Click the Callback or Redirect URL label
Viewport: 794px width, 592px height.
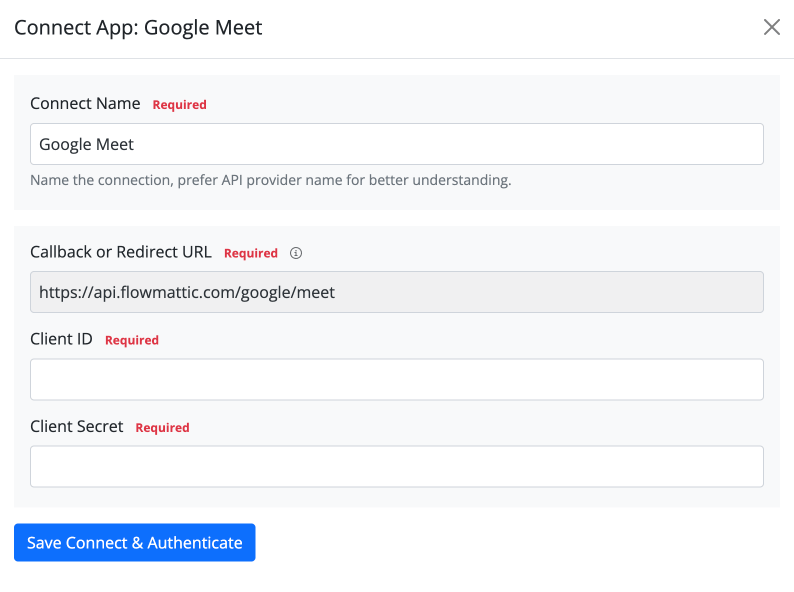(x=121, y=252)
